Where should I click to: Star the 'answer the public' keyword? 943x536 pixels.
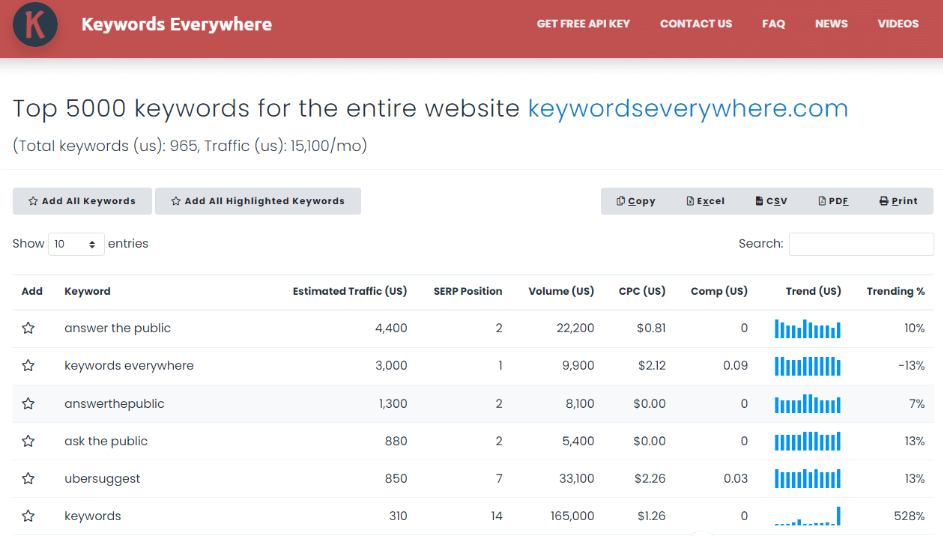click(x=28, y=328)
